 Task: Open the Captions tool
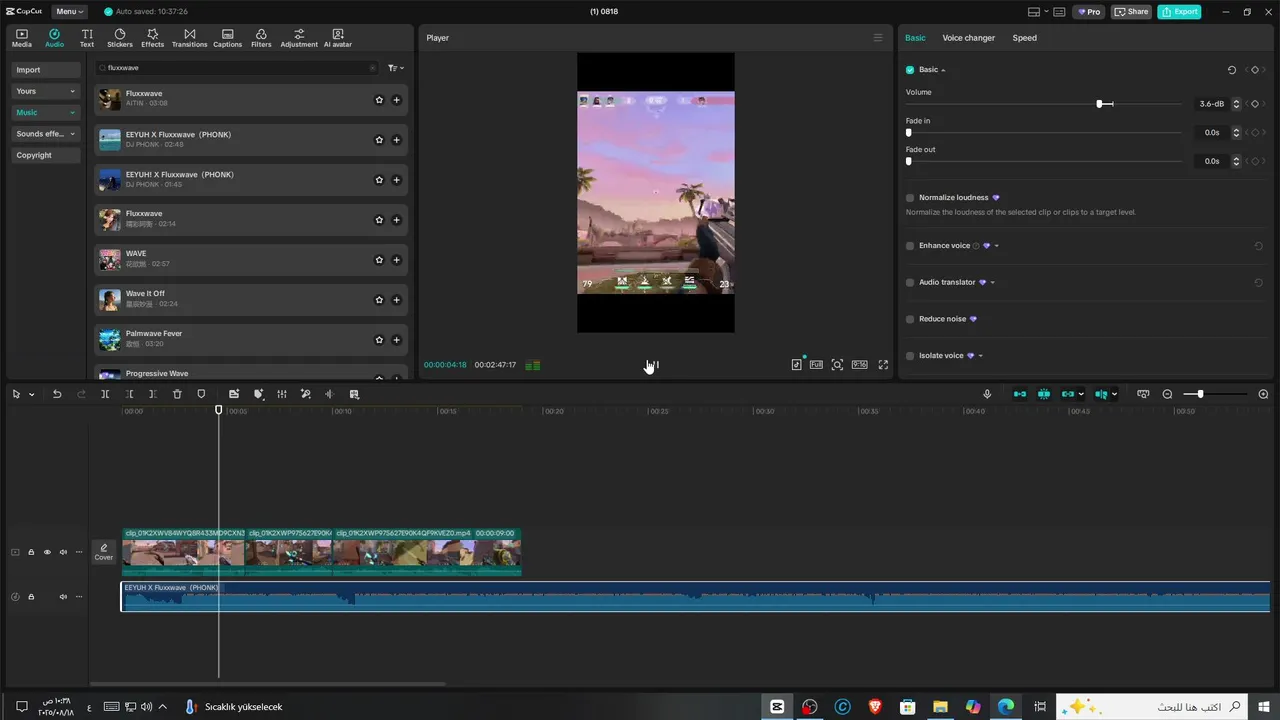(x=227, y=38)
